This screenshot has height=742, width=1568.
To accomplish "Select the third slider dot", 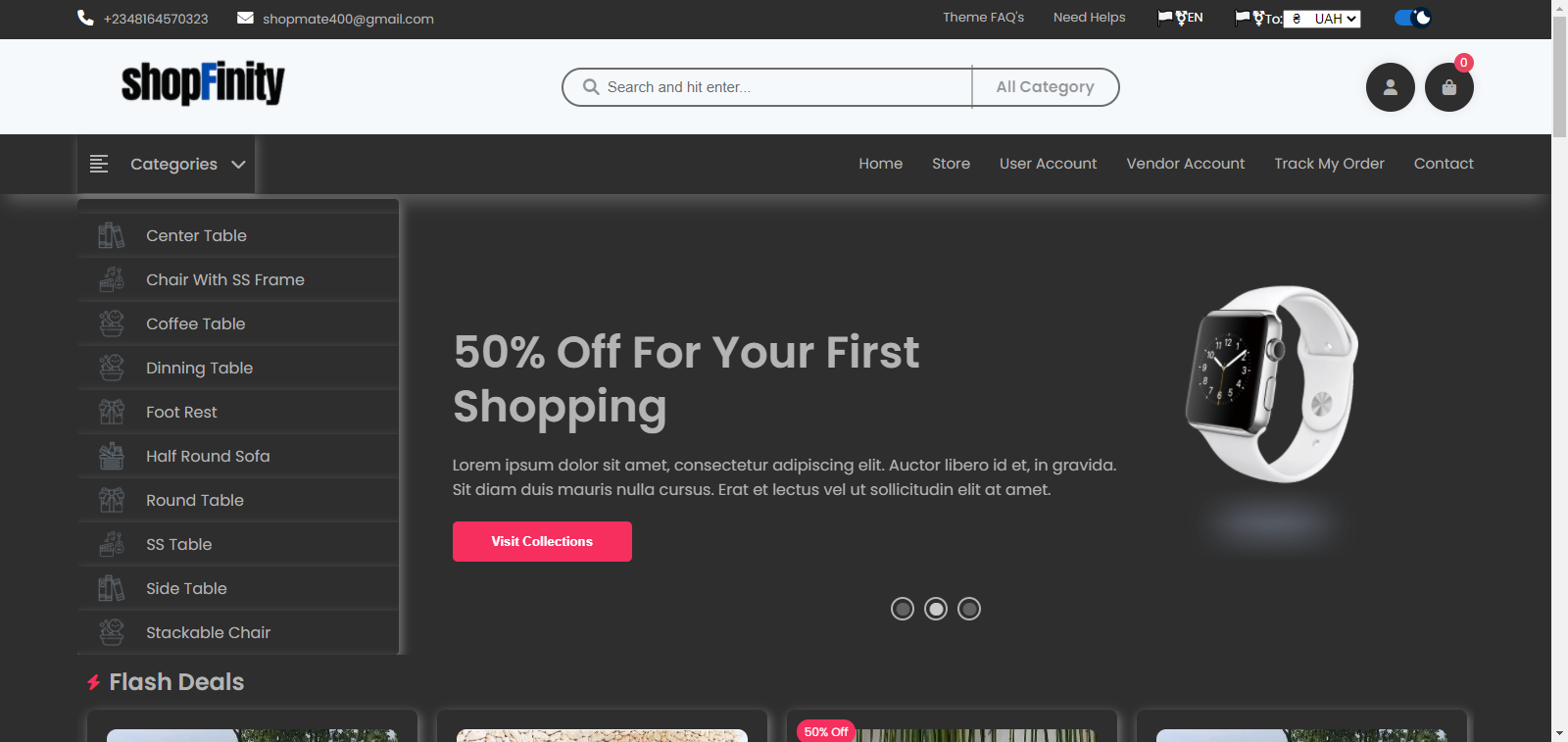I will click(x=969, y=609).
